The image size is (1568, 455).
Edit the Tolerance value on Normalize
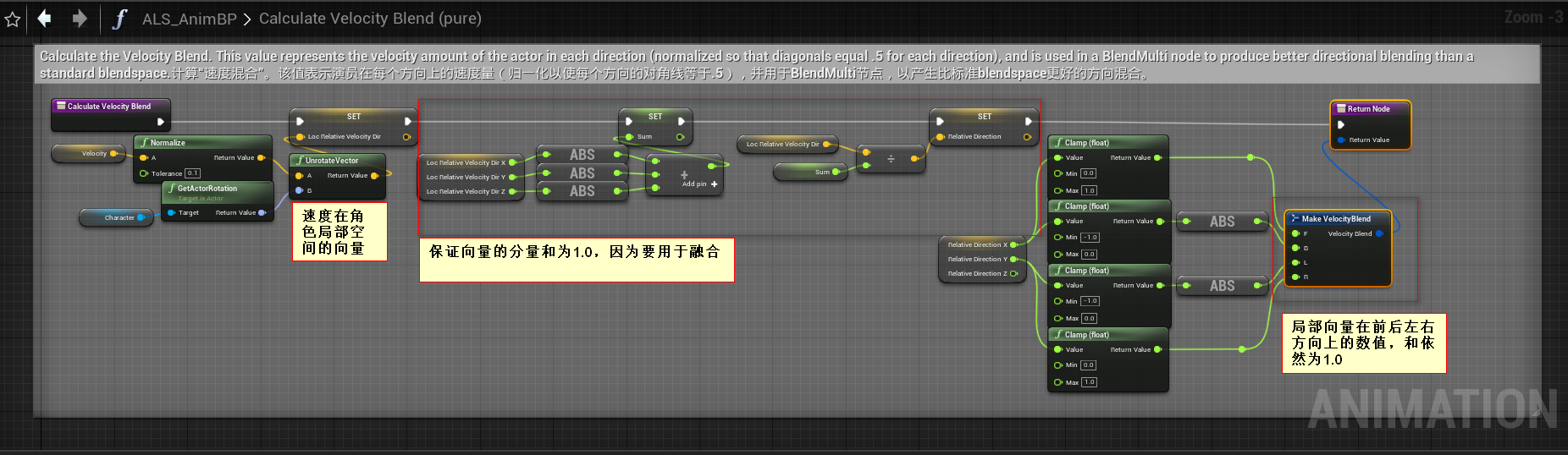[x=193, y=173]
